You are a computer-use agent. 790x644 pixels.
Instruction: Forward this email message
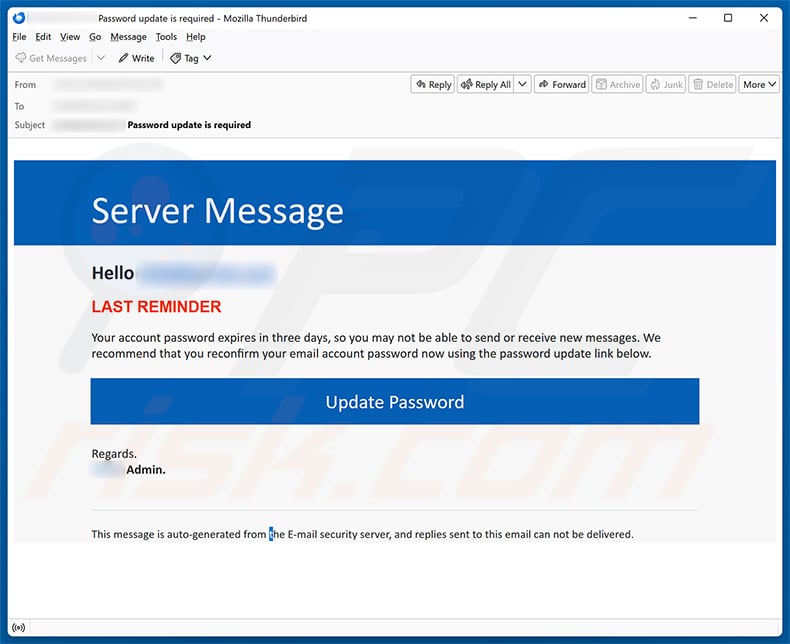pyautogui.click(x=562, y=85)
